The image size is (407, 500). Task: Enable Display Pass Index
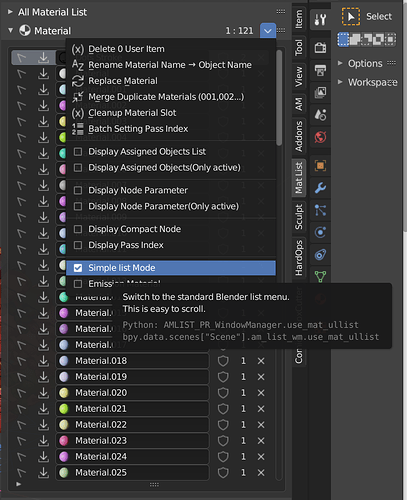[78, 245]
